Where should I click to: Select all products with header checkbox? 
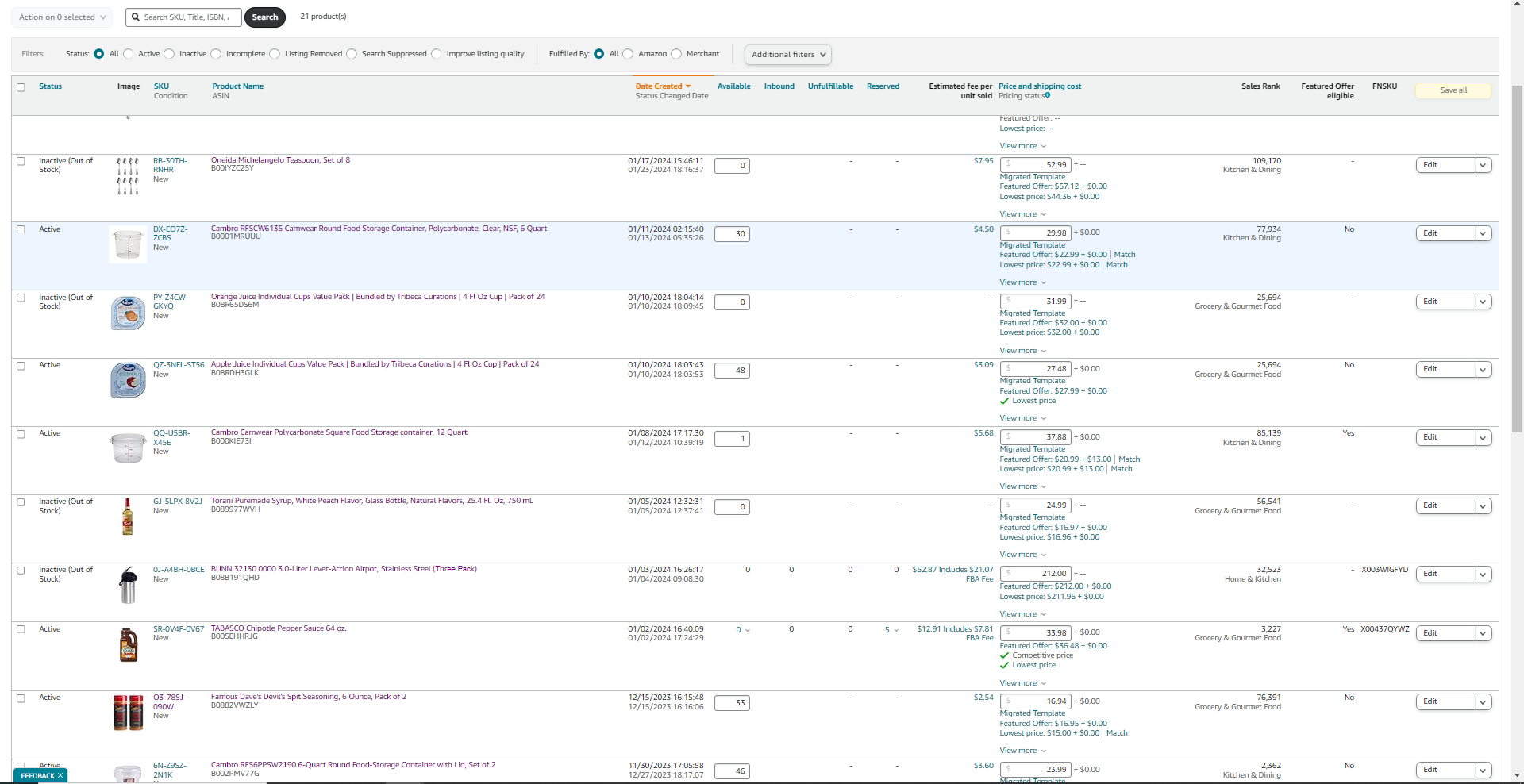point(21,87)
